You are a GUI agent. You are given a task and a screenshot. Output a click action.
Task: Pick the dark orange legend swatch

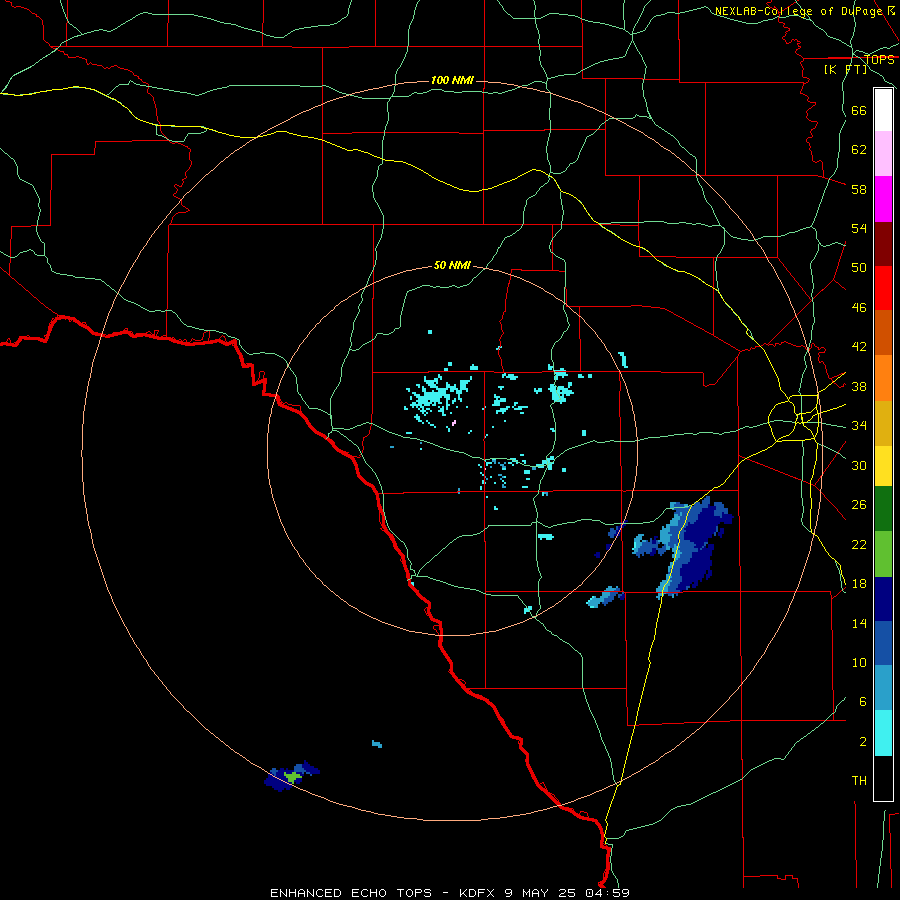pos(883,333)
